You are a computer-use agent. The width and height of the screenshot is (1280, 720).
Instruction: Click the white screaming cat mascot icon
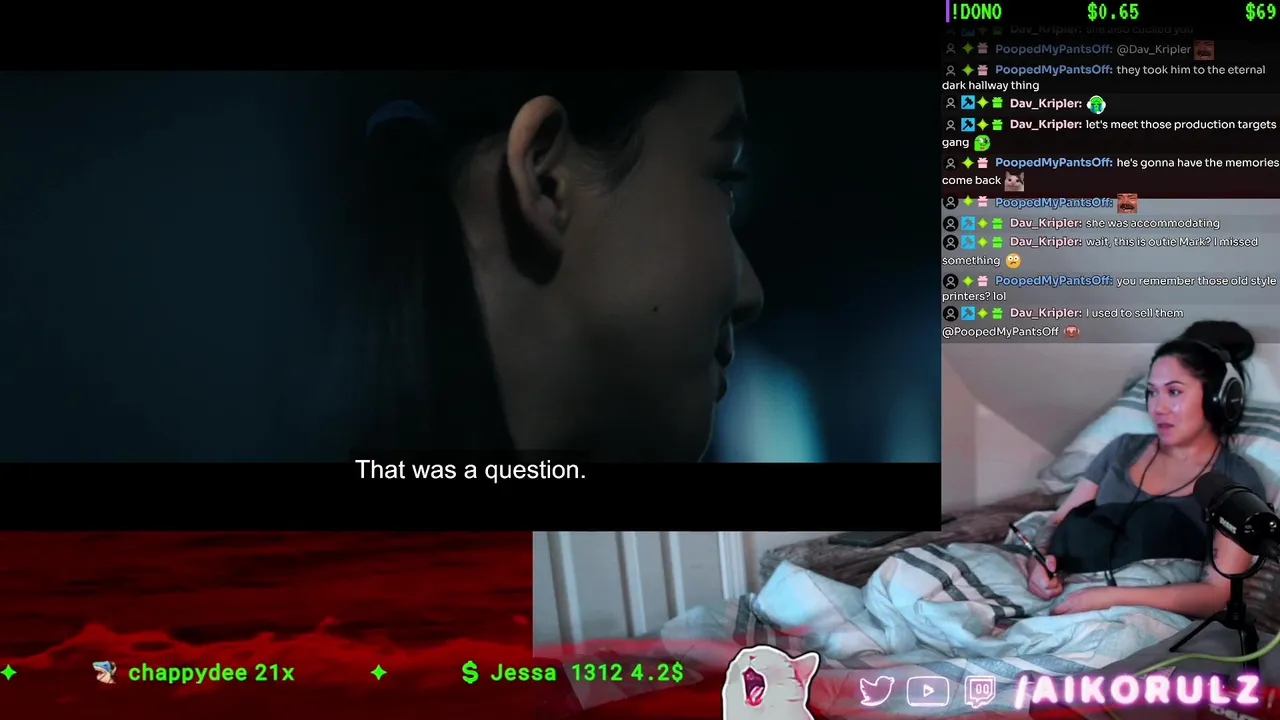pyautogui.click(x=771, y=684)
